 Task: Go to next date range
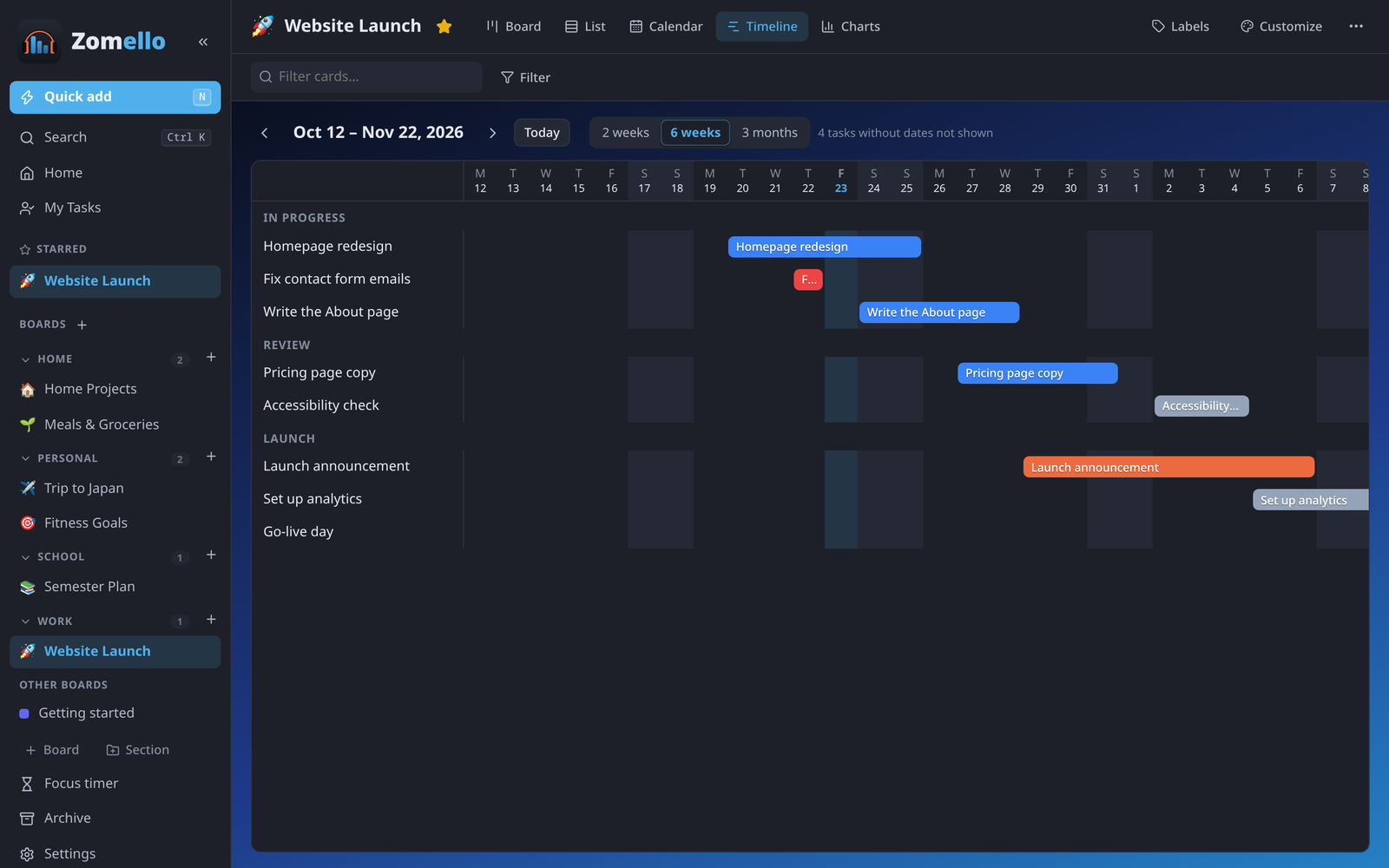click(492, 133)
